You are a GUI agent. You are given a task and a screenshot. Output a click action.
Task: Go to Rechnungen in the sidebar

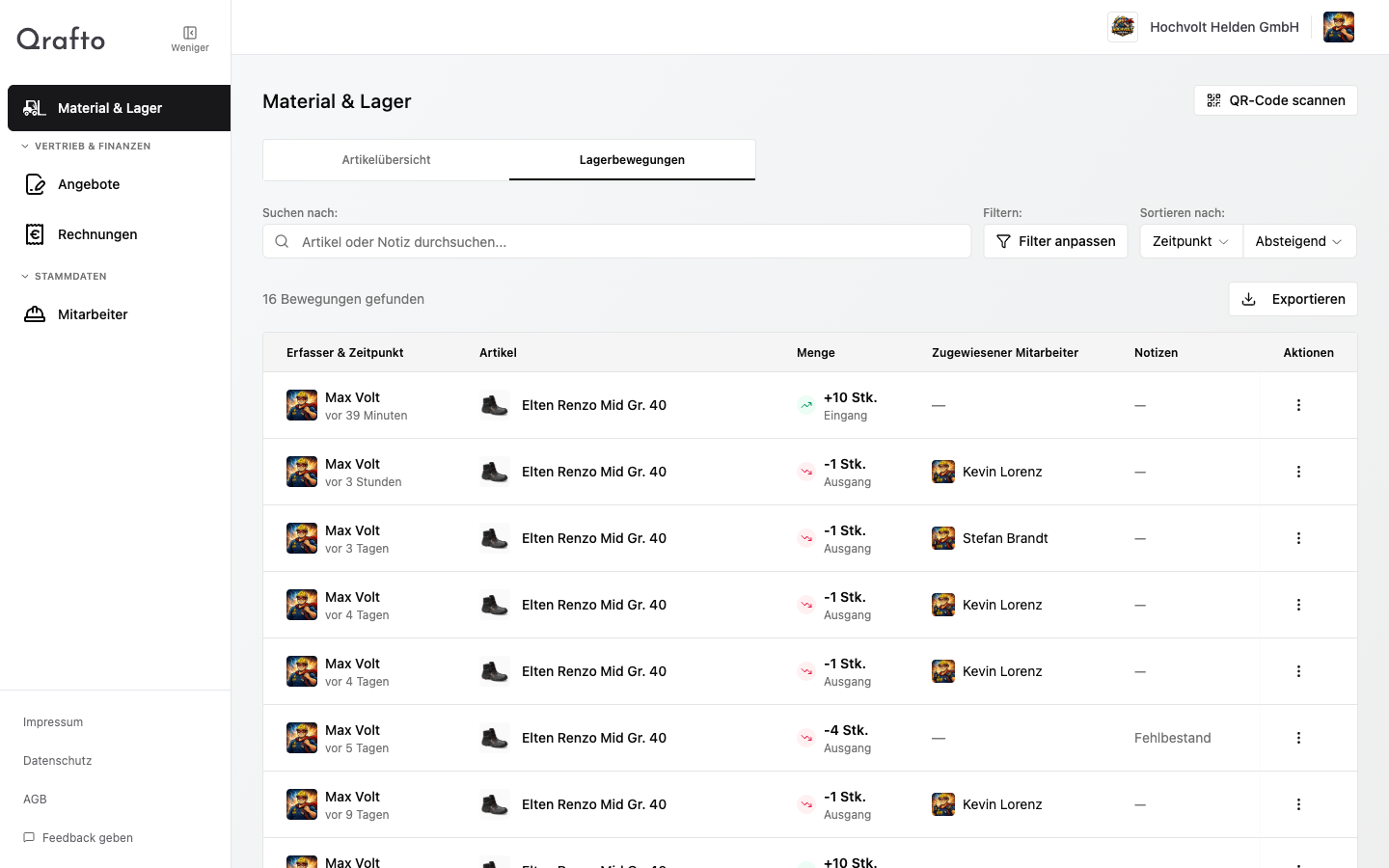coord(96,234)
